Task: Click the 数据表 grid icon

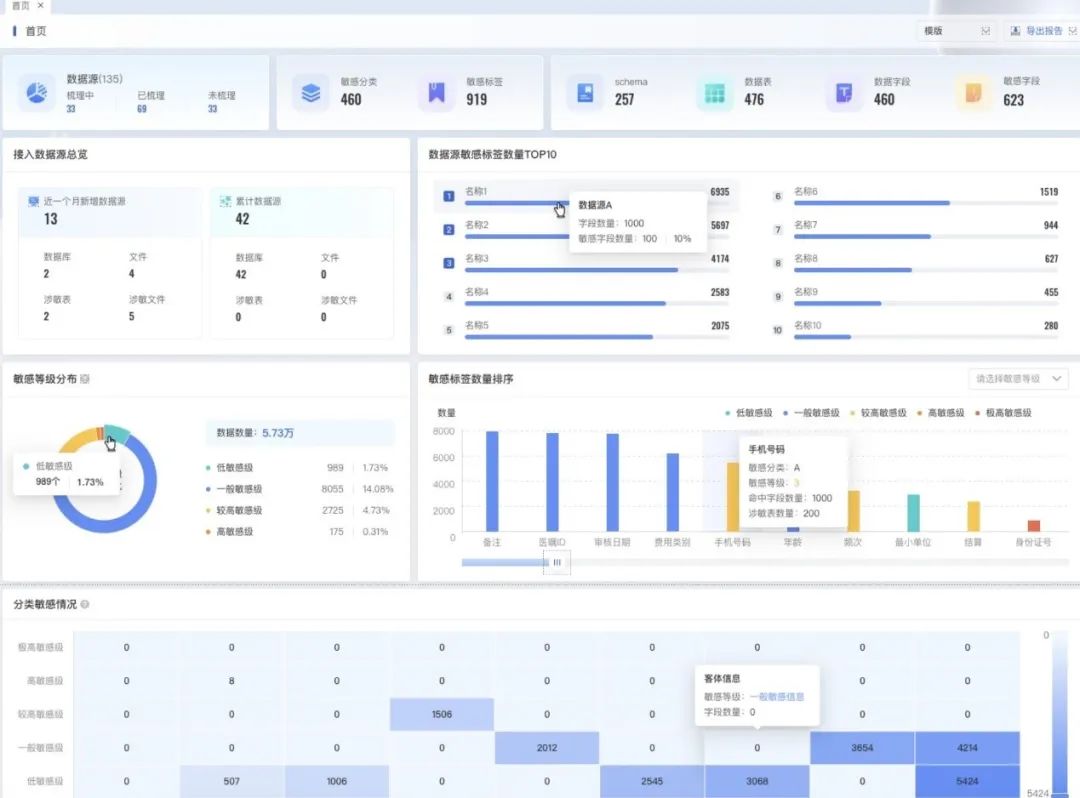Action: (714, 93)
